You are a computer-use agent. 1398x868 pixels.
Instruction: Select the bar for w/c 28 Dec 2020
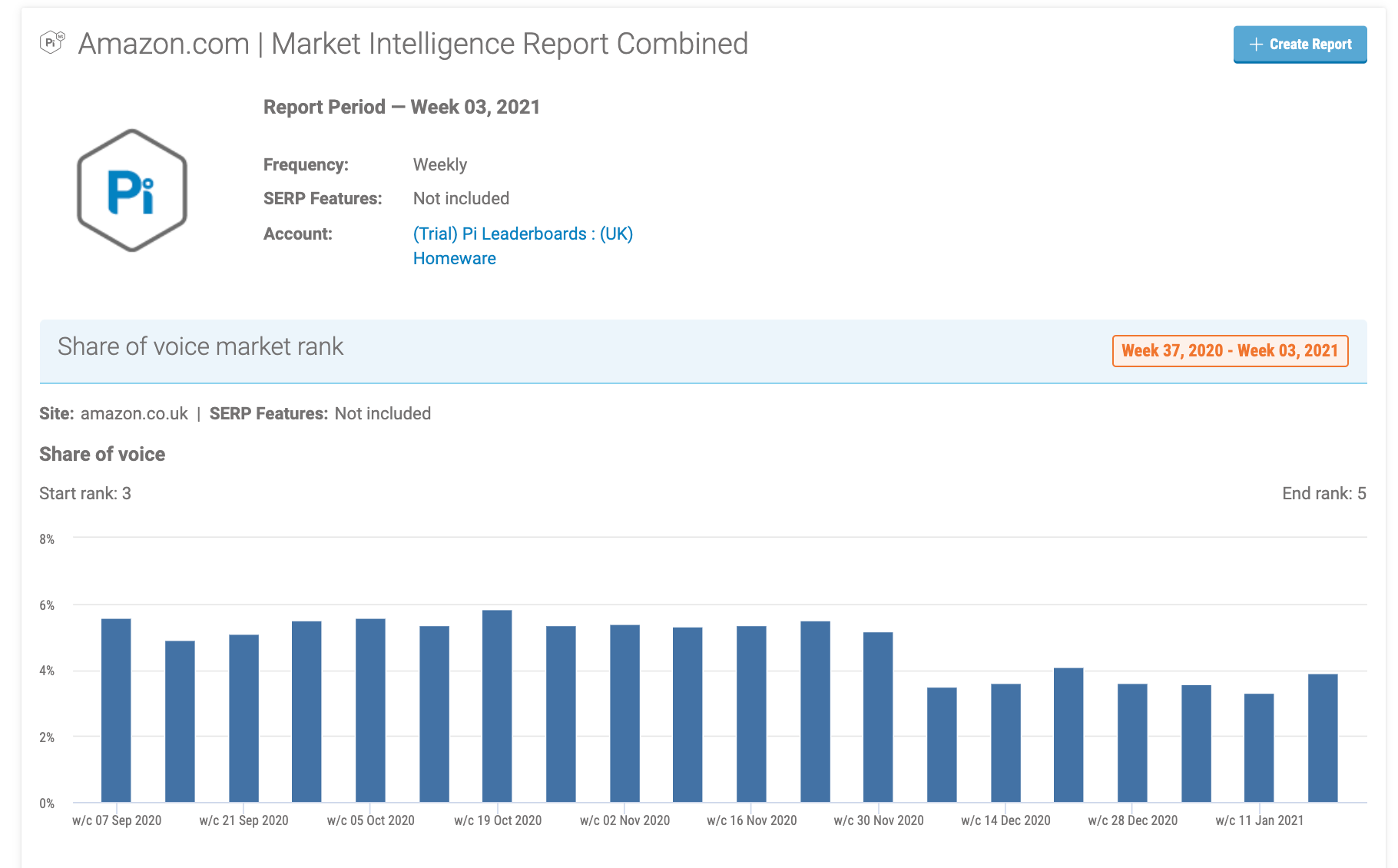click(x=1132, y=744)
